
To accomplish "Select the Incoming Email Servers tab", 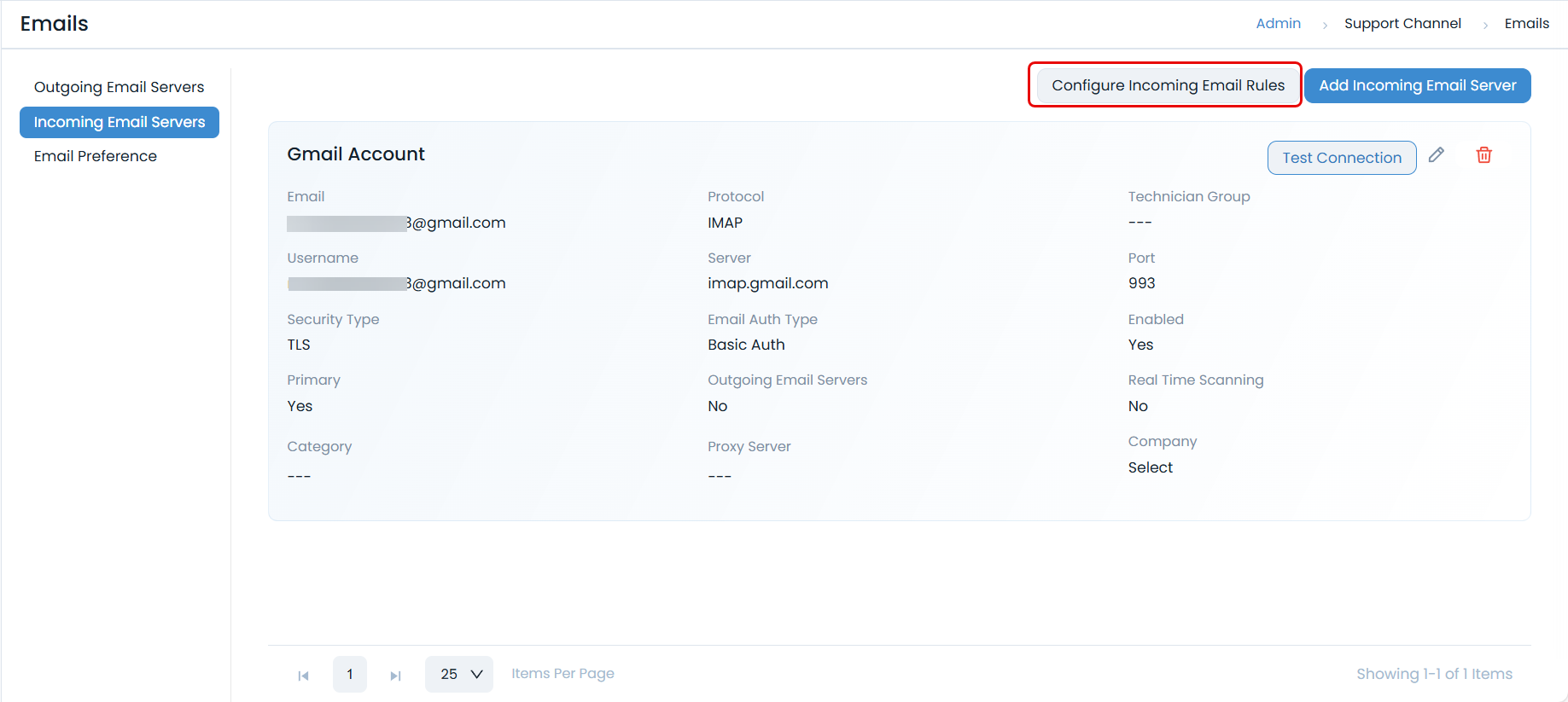I will (119, 122).
